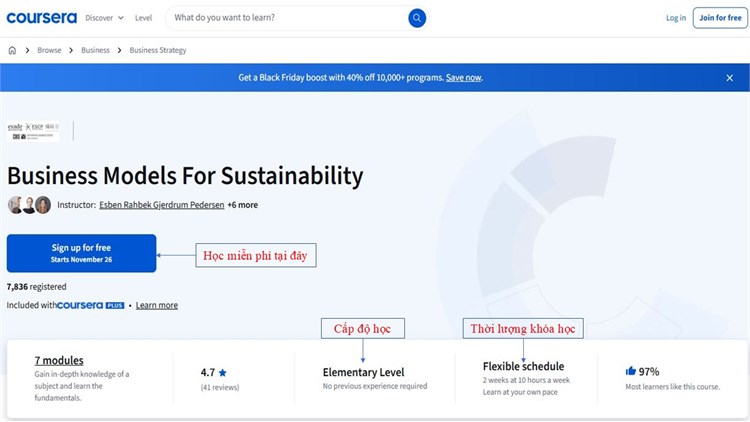Click the Coursera logo
750x422 pixels.
coord(42,18)
